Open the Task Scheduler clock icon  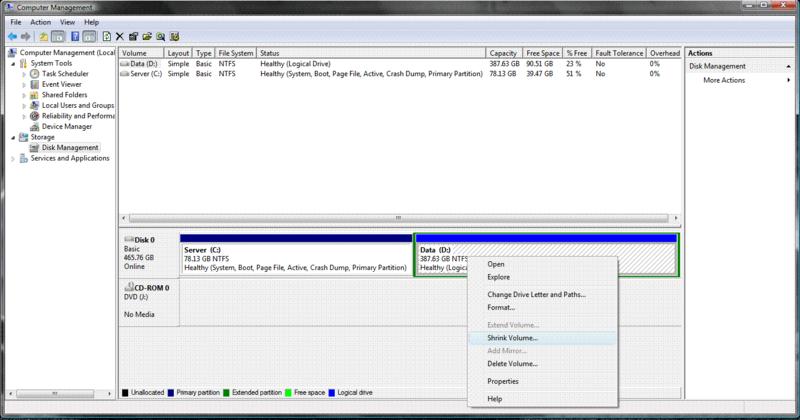click(34, 75)
